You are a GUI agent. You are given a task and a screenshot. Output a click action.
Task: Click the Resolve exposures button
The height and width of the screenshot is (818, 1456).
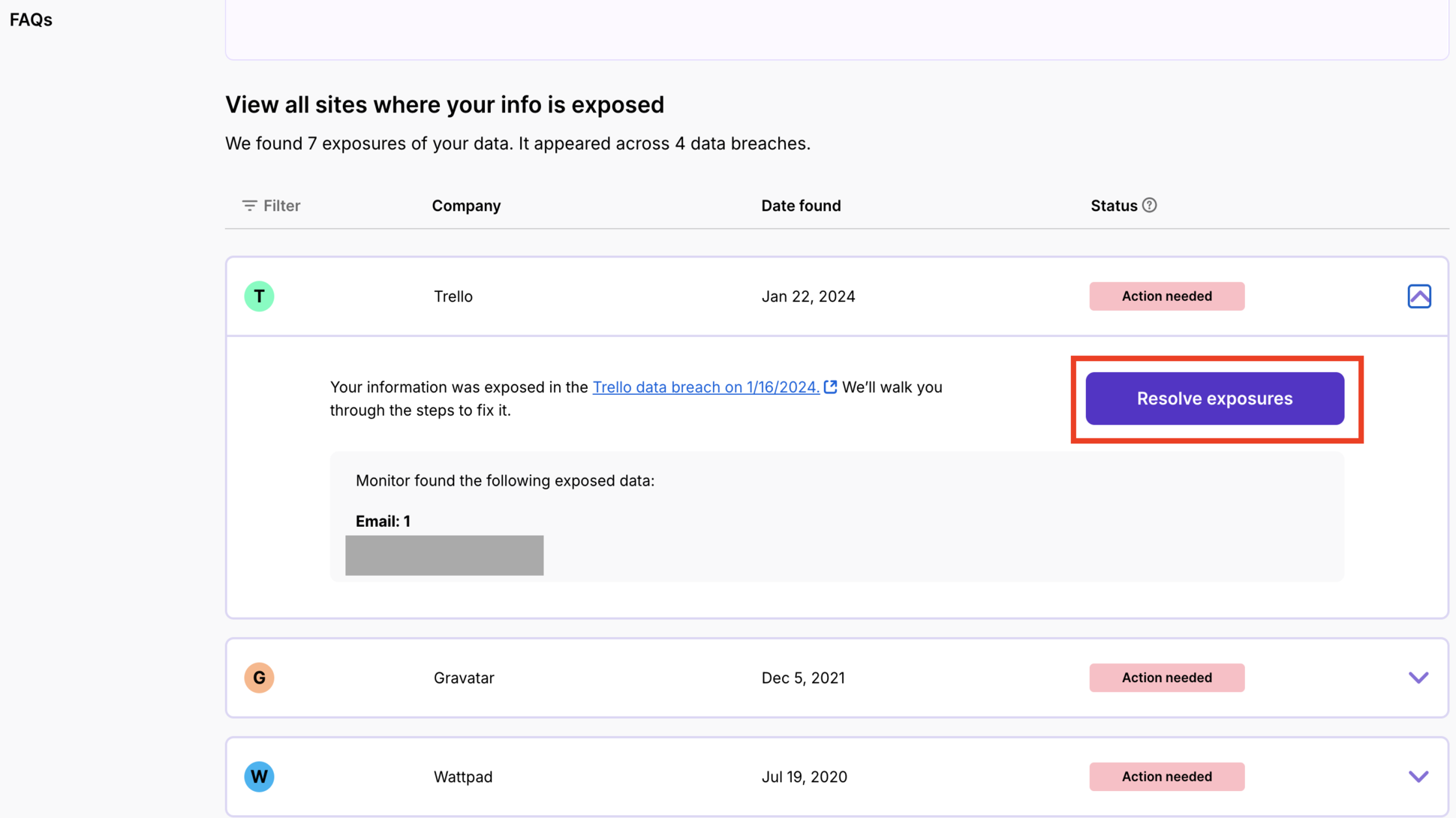(x=1214, y=398)
